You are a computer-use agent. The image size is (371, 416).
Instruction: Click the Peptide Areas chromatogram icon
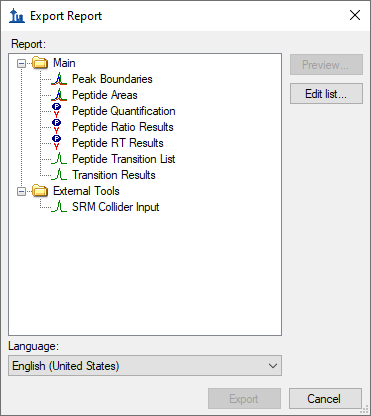[59, 95]
